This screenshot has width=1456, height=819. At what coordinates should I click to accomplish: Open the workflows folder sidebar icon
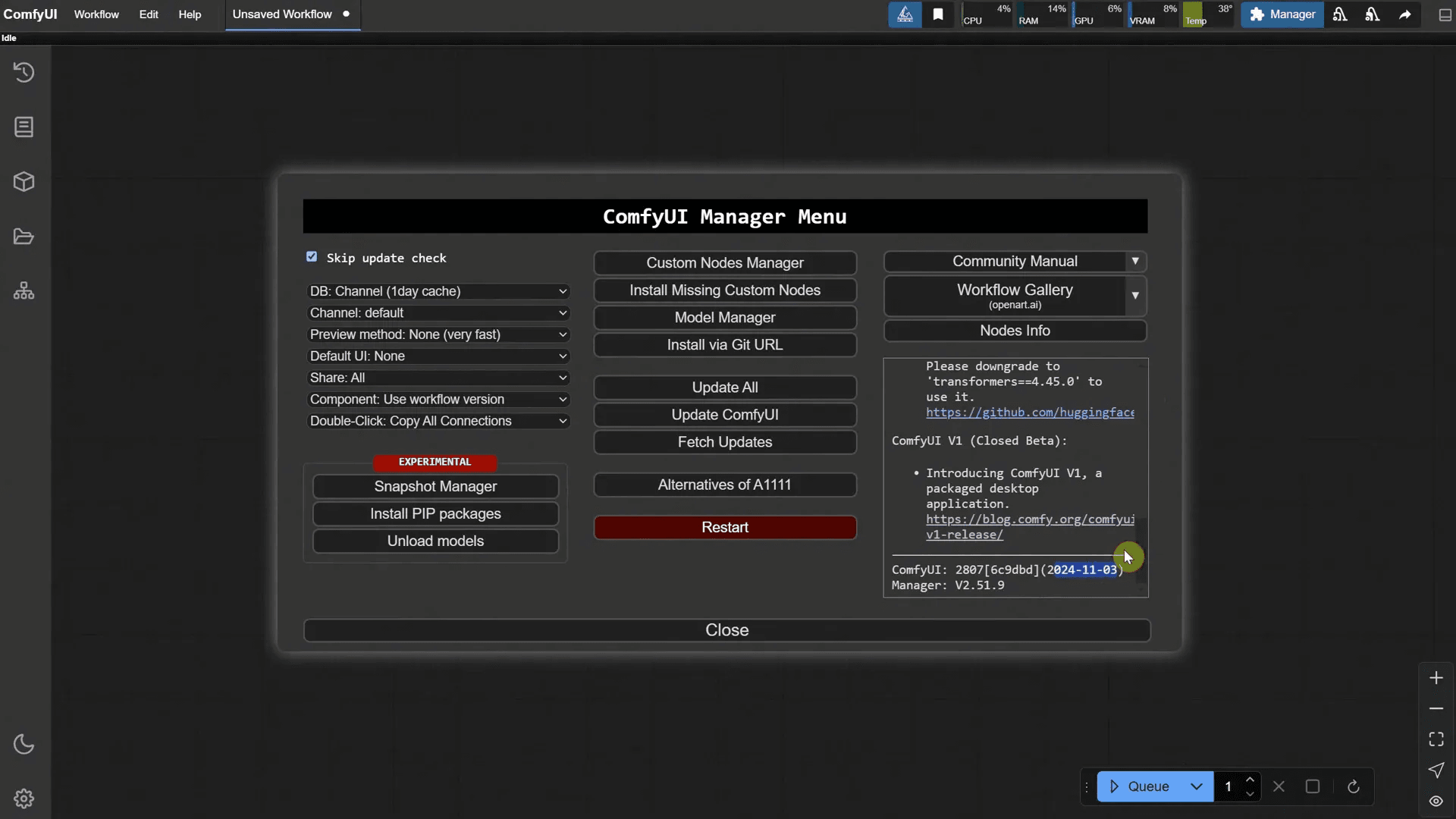click(x=24, y=237)
